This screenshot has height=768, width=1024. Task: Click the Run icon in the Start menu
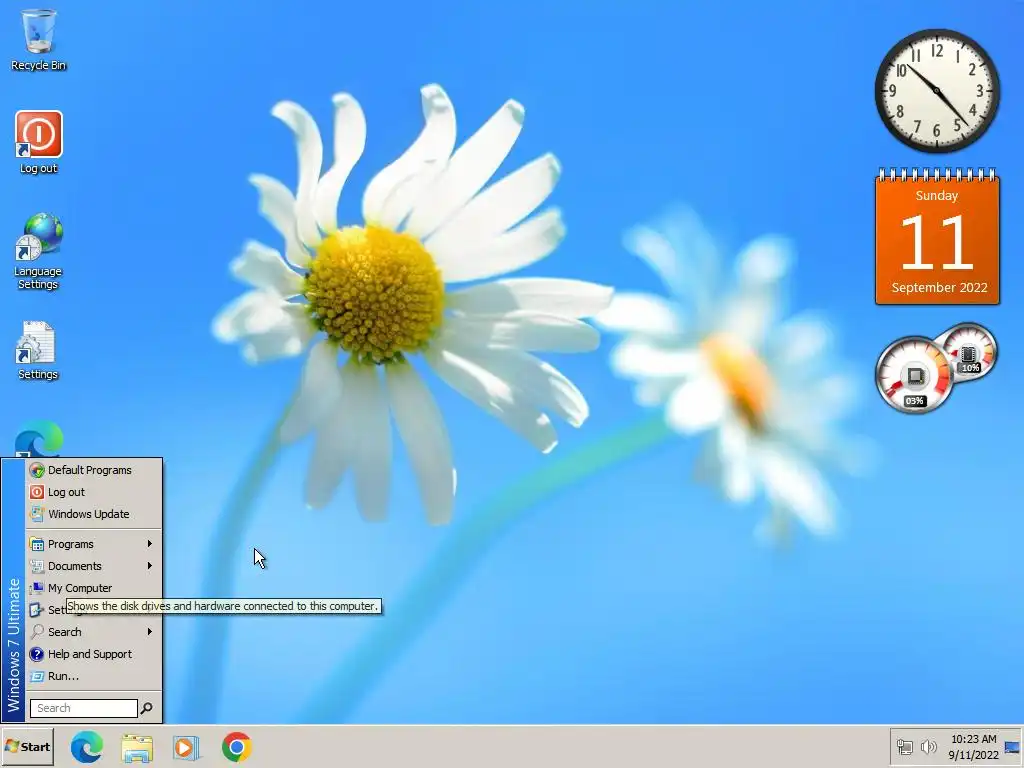37,676
